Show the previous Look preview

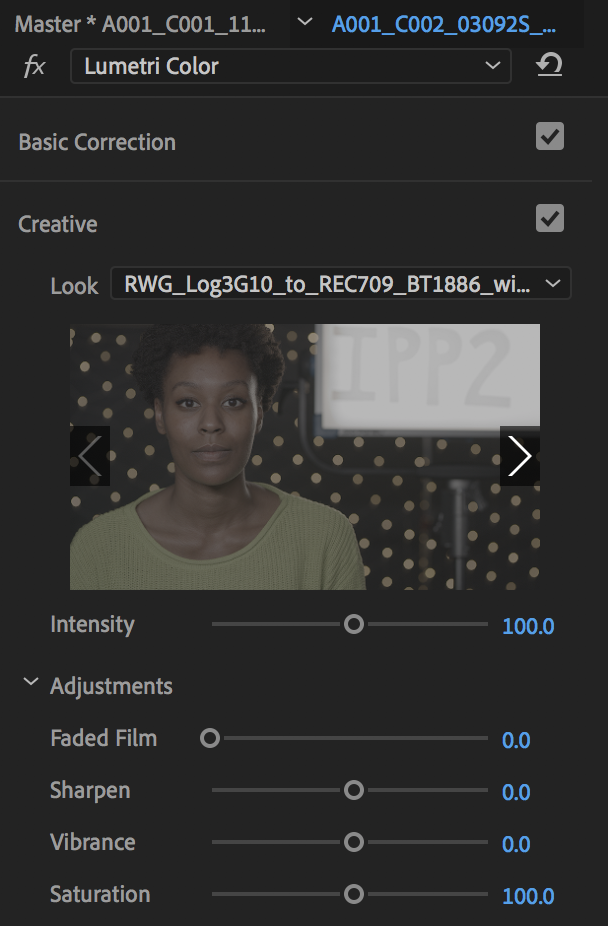click(90, 456)
